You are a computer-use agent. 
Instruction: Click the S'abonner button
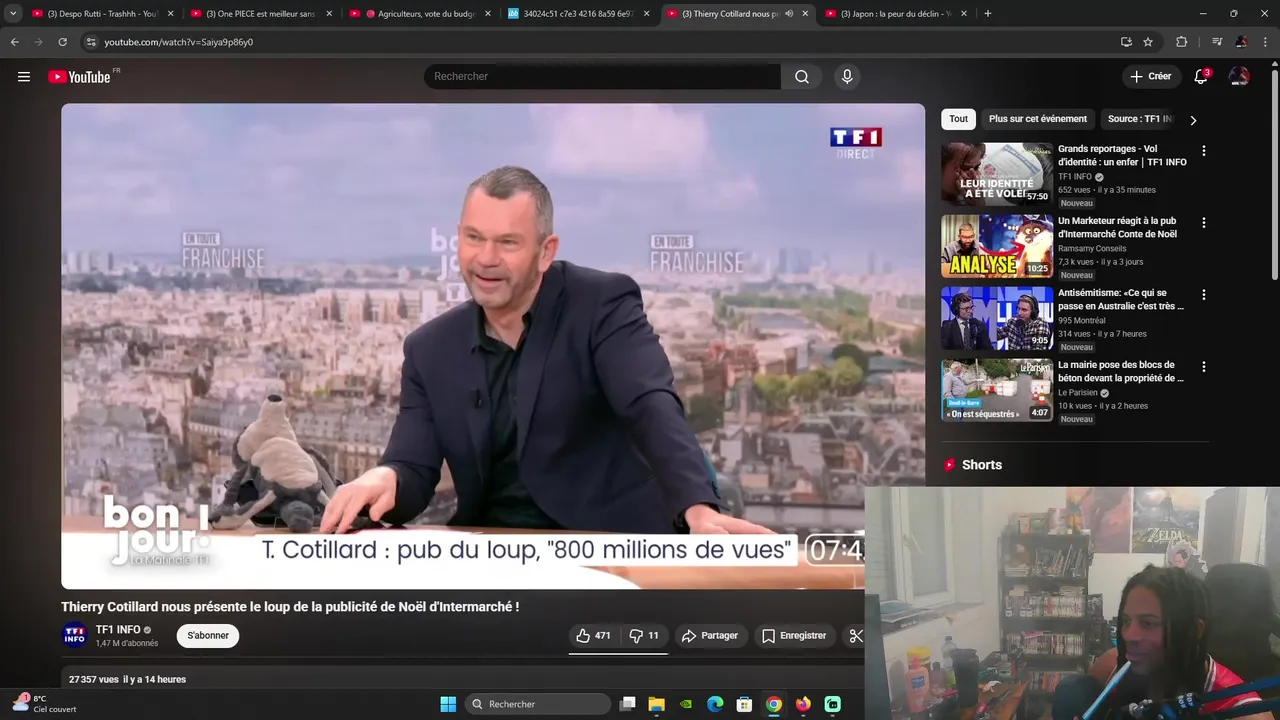coord(208,635)
